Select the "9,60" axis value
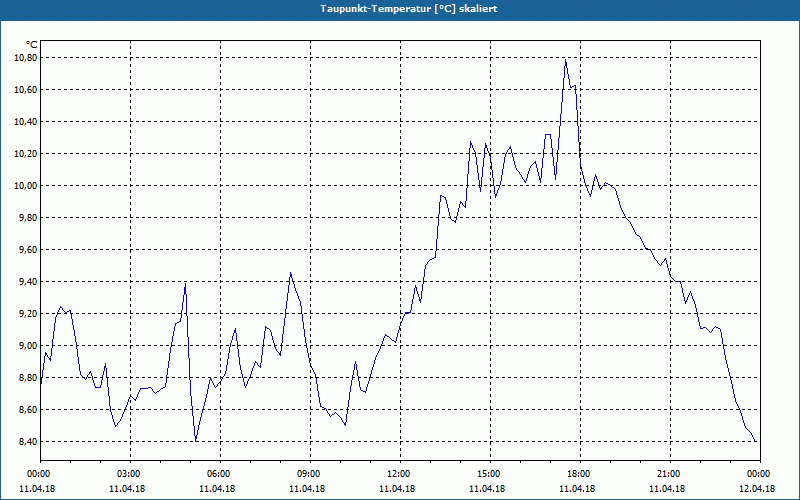This screenshot has height=500, width=800. click(28, 249)
